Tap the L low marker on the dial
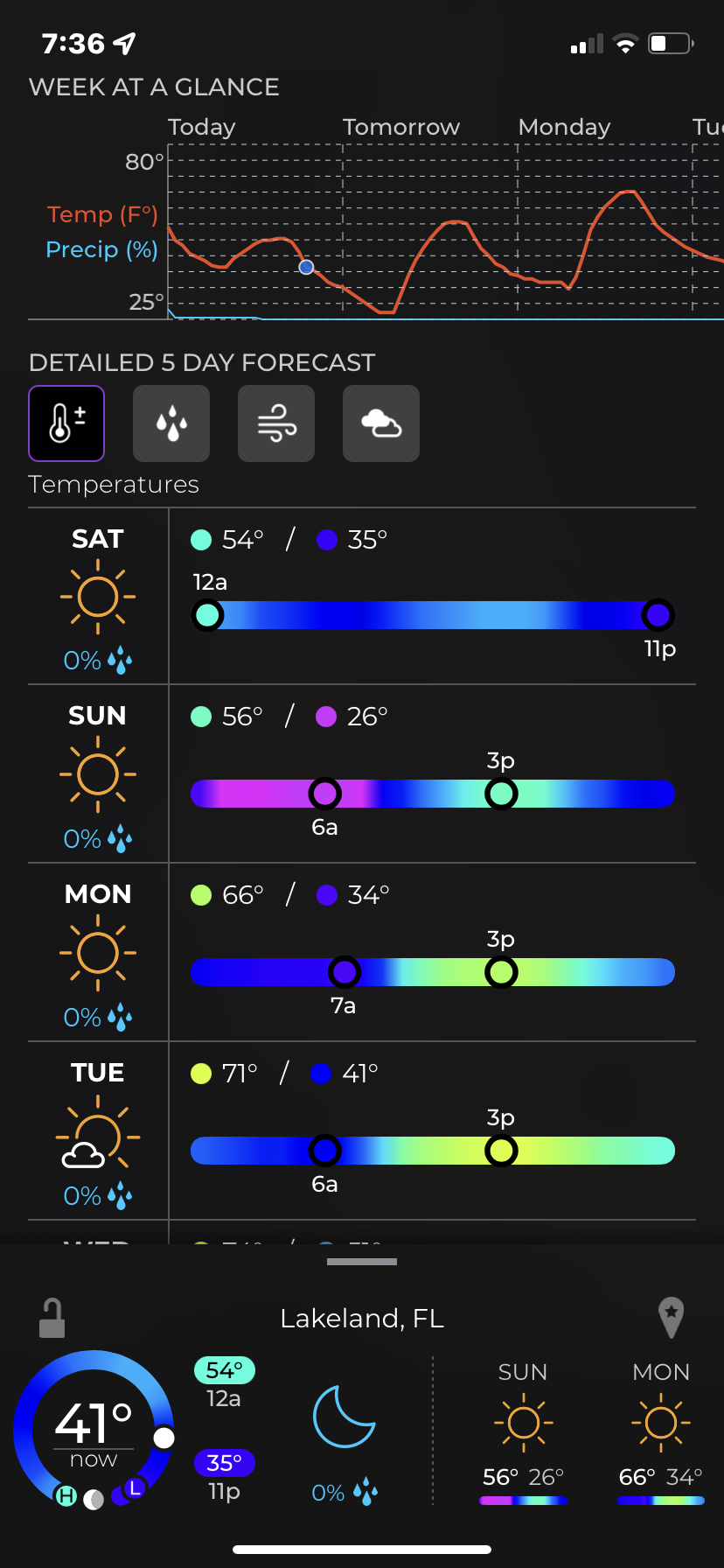The width and height of the screenshot is (724, 1568). [135, 1487]
